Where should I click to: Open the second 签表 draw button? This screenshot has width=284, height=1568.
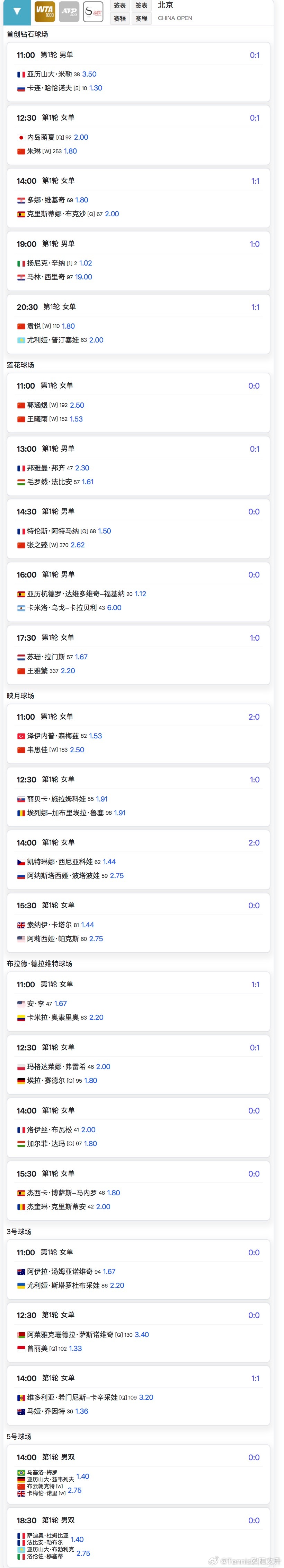[142, 6]
